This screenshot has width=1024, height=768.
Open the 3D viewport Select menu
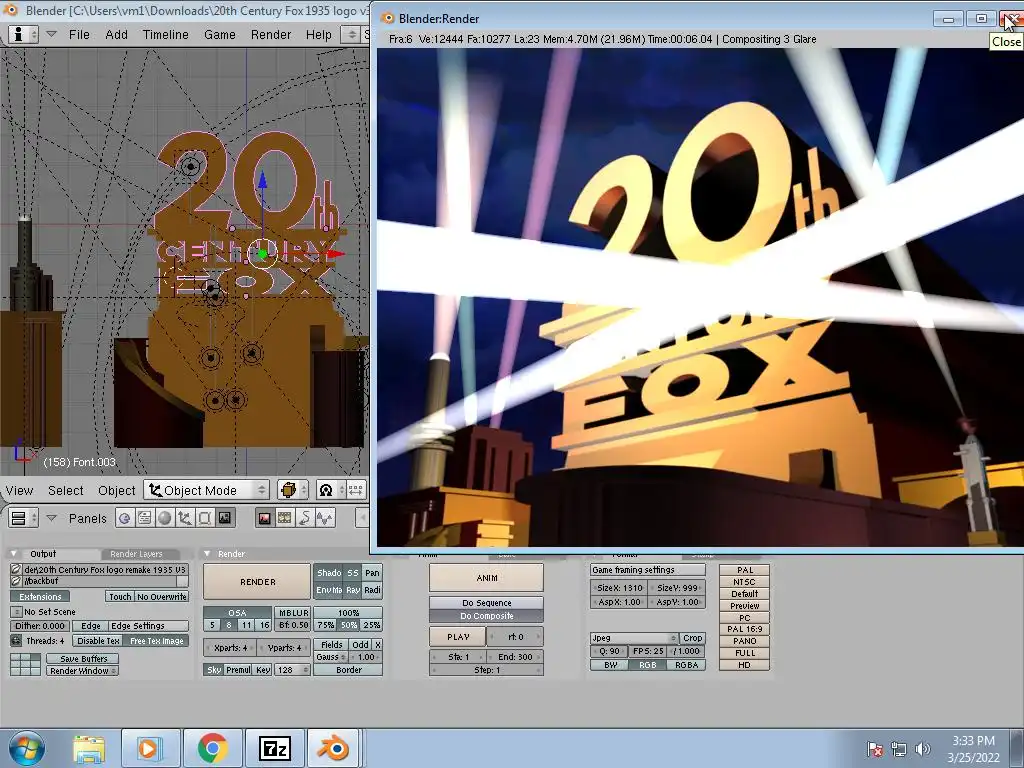click(65, 490)
